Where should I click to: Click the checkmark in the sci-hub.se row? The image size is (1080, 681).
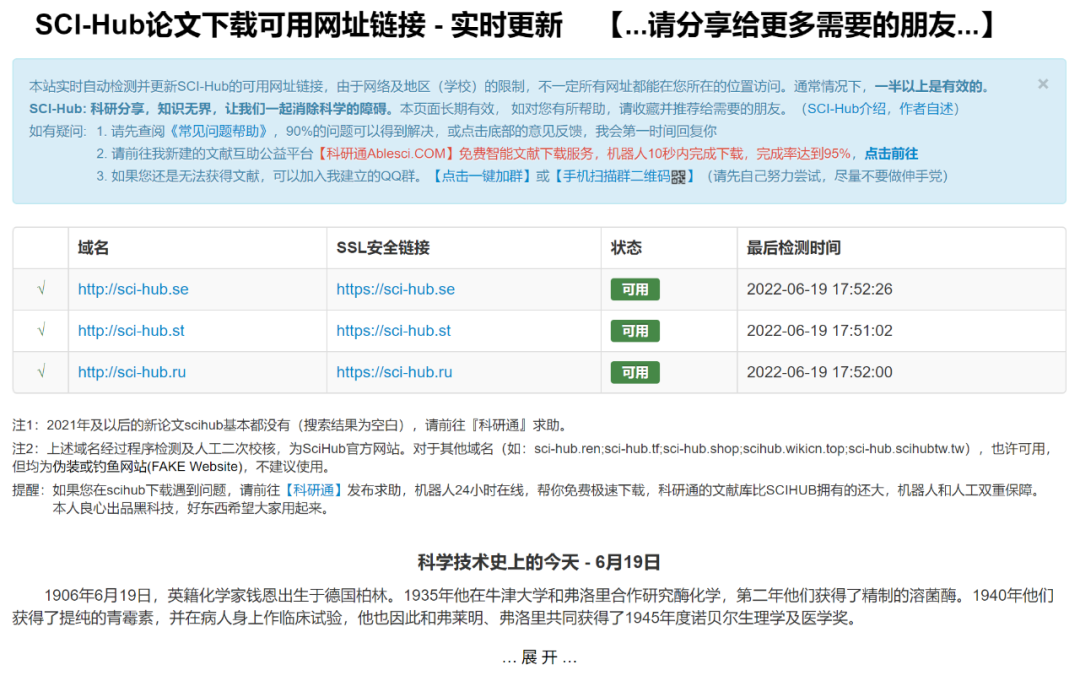(41, 289)
